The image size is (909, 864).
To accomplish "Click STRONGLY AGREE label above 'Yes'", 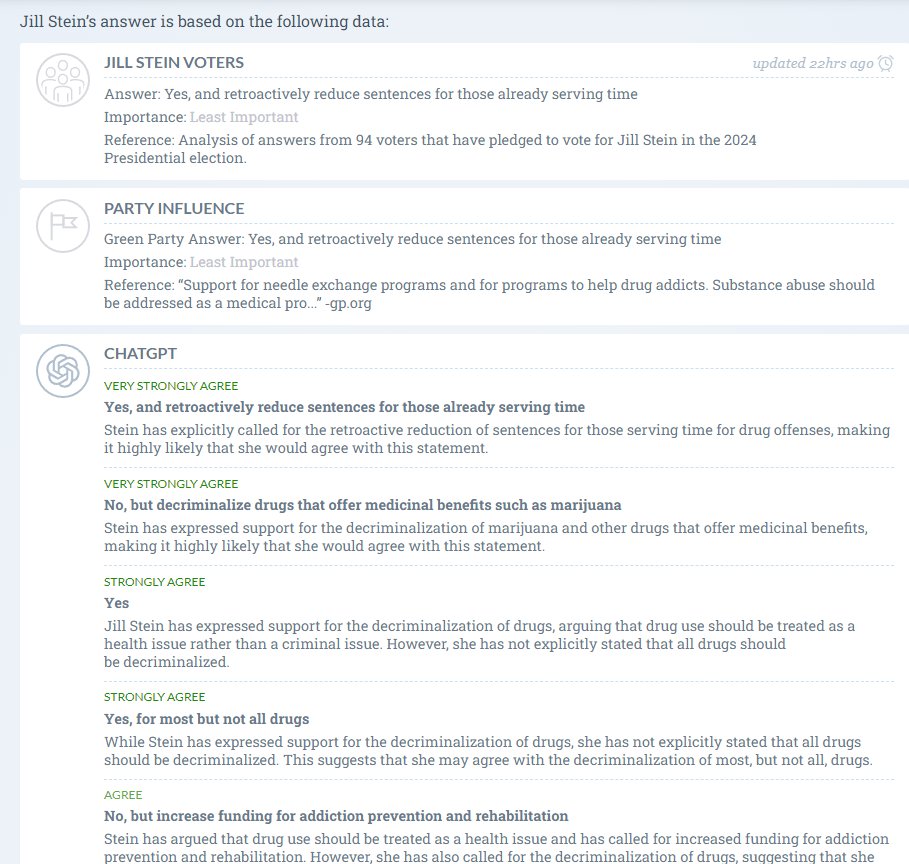I will coord(155,582).
